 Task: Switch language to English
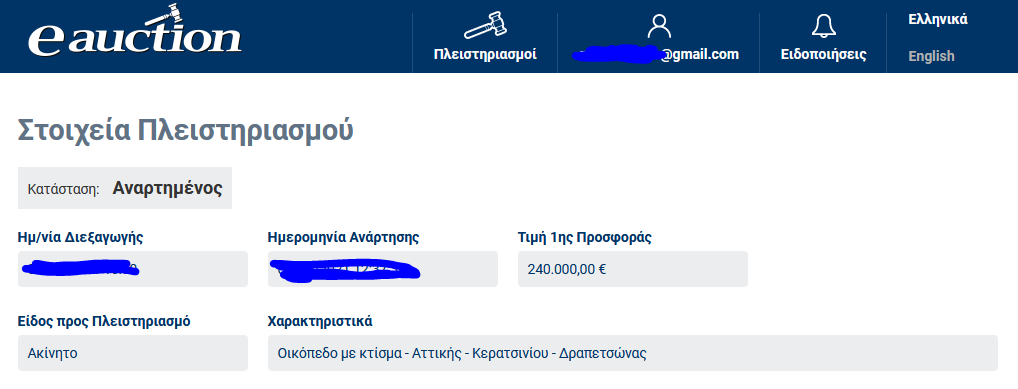[x=931, y=56]
